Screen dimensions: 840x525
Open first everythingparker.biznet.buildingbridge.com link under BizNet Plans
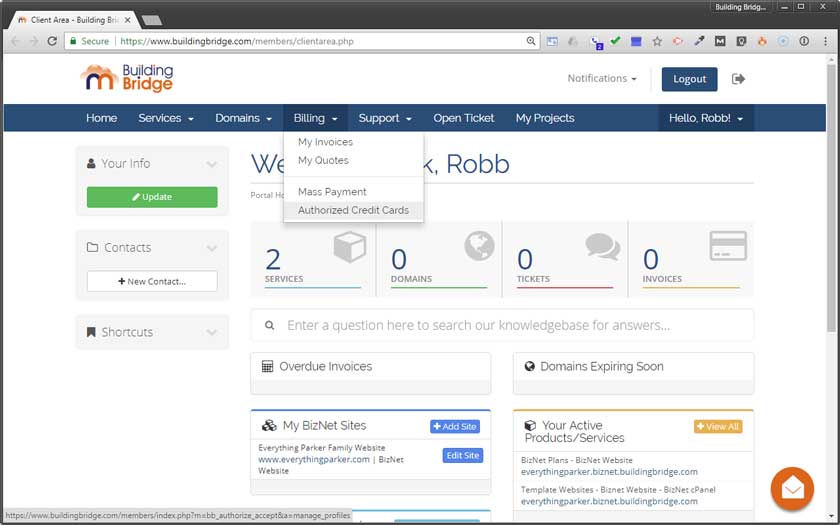609,472
